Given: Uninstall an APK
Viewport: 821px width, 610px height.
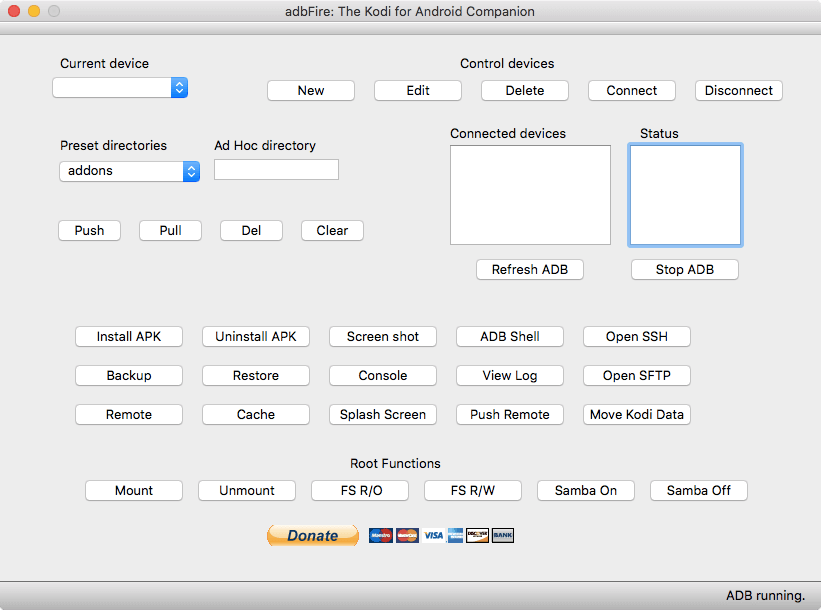Looking at the screenshot, I should click(x=256, y=337).
